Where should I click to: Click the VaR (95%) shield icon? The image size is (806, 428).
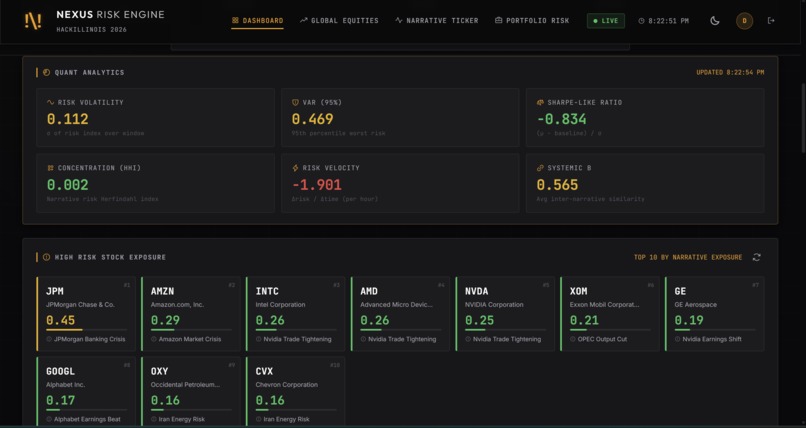coord(295,102)
